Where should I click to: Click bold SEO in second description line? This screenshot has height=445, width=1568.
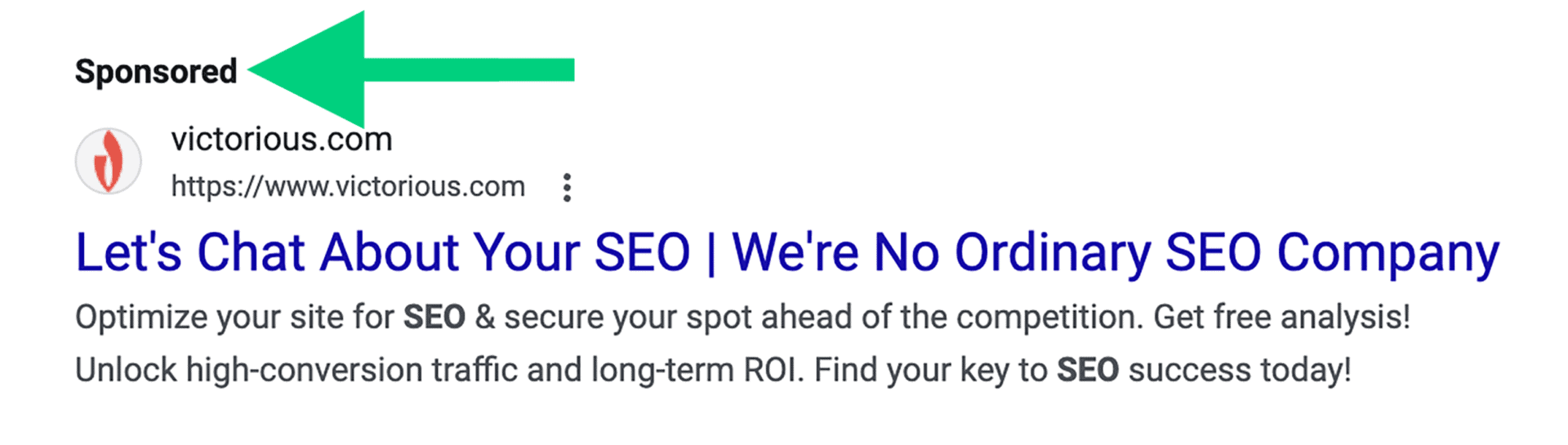click(x=1088, y=370)
